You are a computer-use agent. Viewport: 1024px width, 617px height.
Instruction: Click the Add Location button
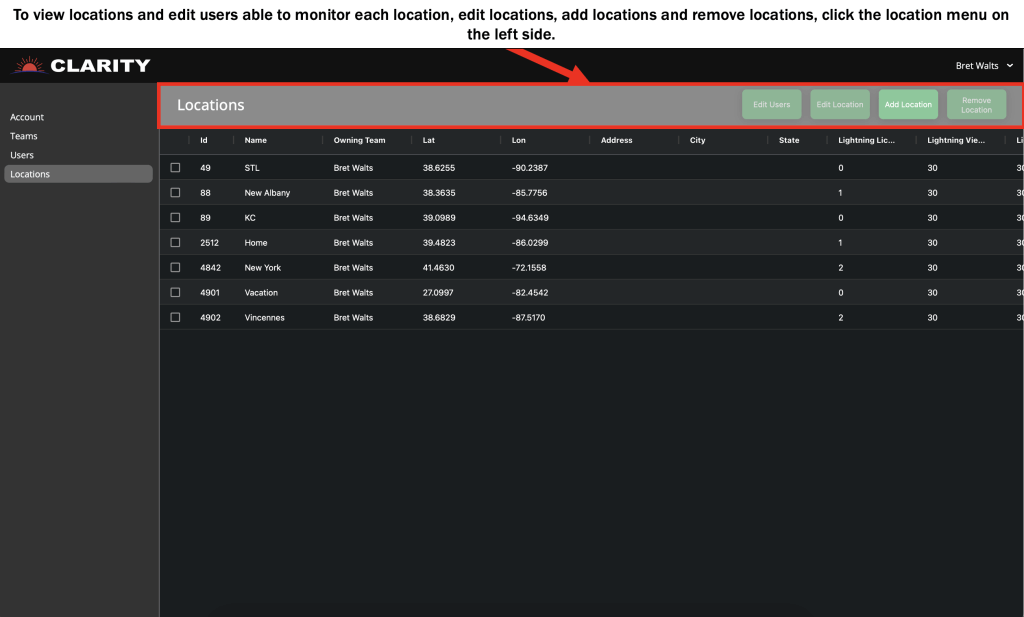[x=908, y=105]
